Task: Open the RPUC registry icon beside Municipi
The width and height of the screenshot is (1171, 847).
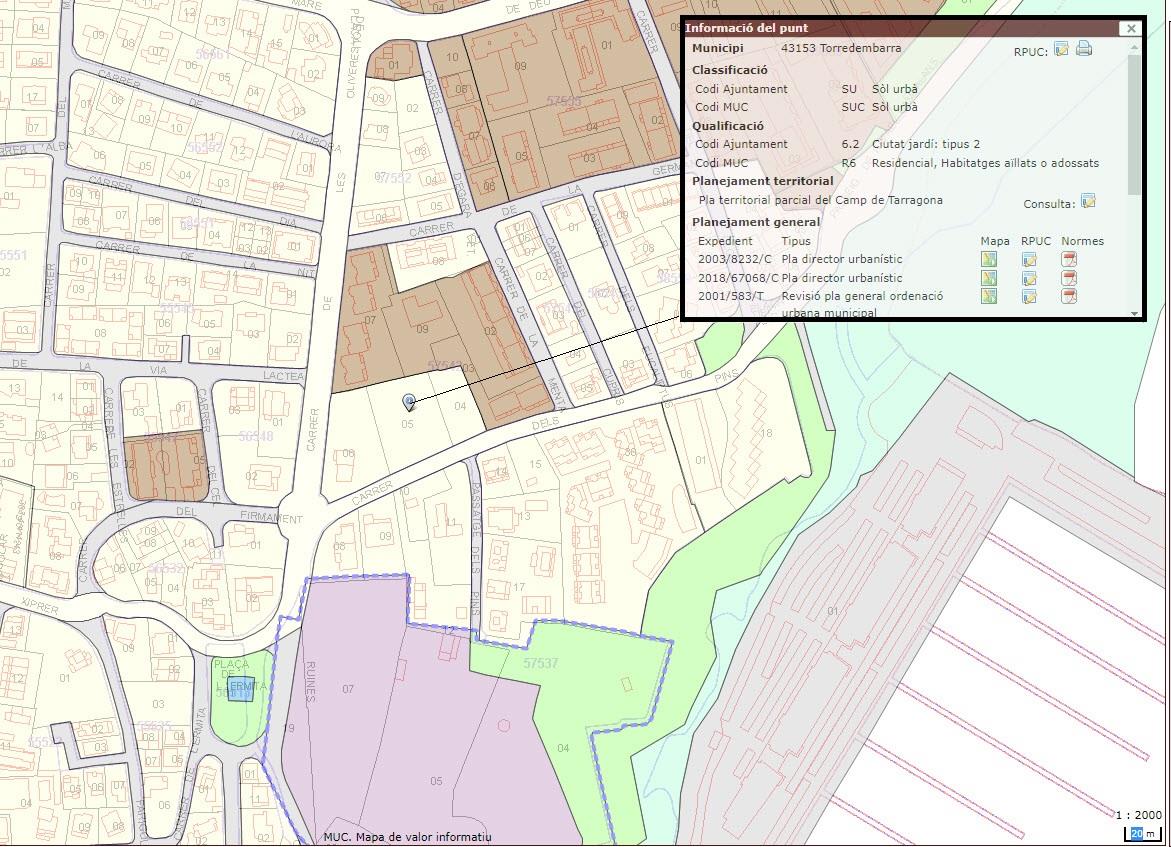Action: [1061, 50]
